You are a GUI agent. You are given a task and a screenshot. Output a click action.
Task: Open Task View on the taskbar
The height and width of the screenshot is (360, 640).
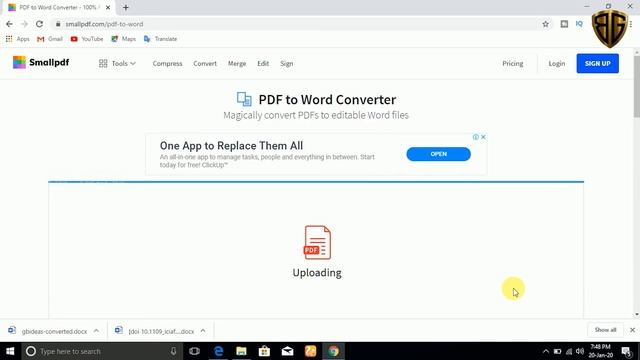195,351
